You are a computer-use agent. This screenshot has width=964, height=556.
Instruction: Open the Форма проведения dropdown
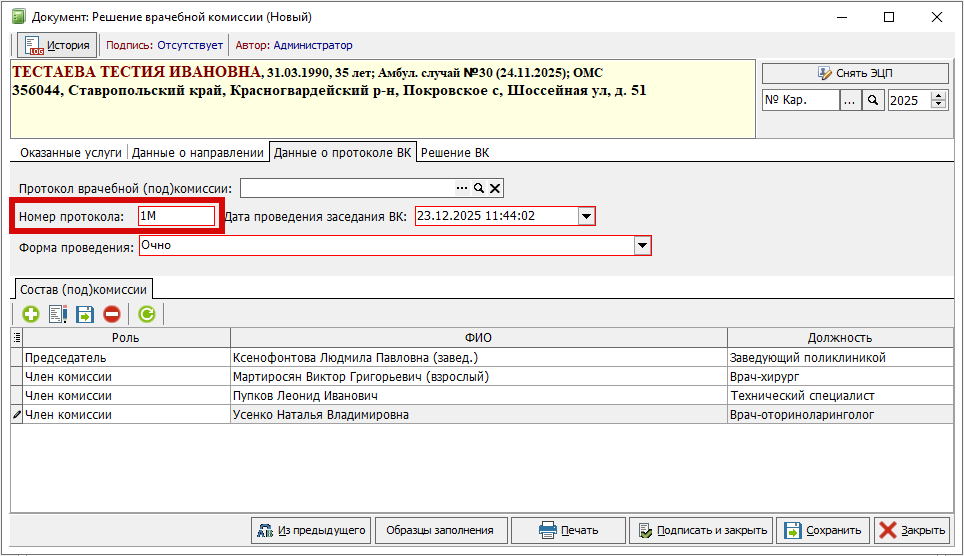coord(643,246)
